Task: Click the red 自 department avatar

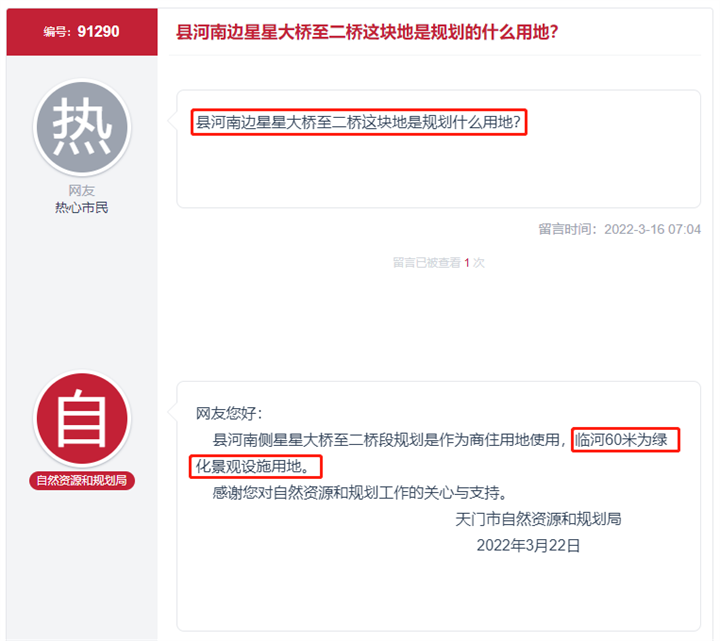Action: tap(82, 420)
